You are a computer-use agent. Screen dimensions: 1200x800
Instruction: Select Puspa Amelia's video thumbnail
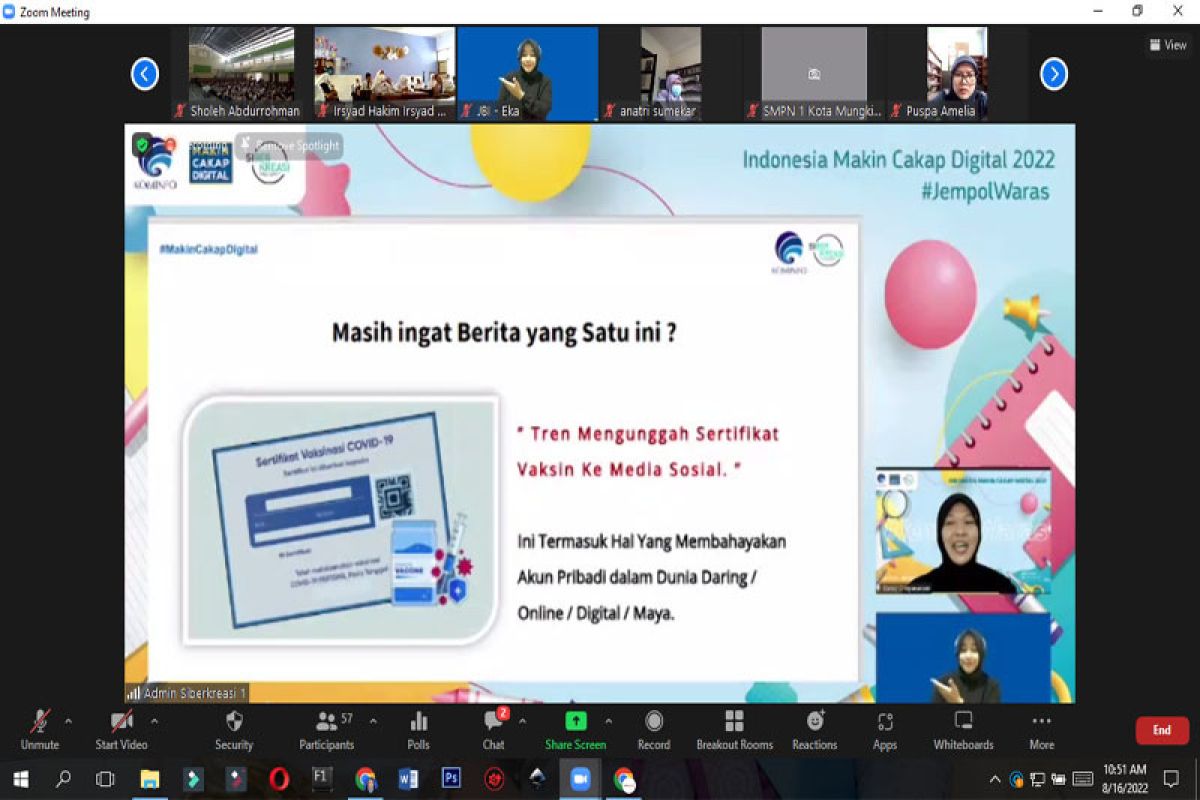coord(957,72)
